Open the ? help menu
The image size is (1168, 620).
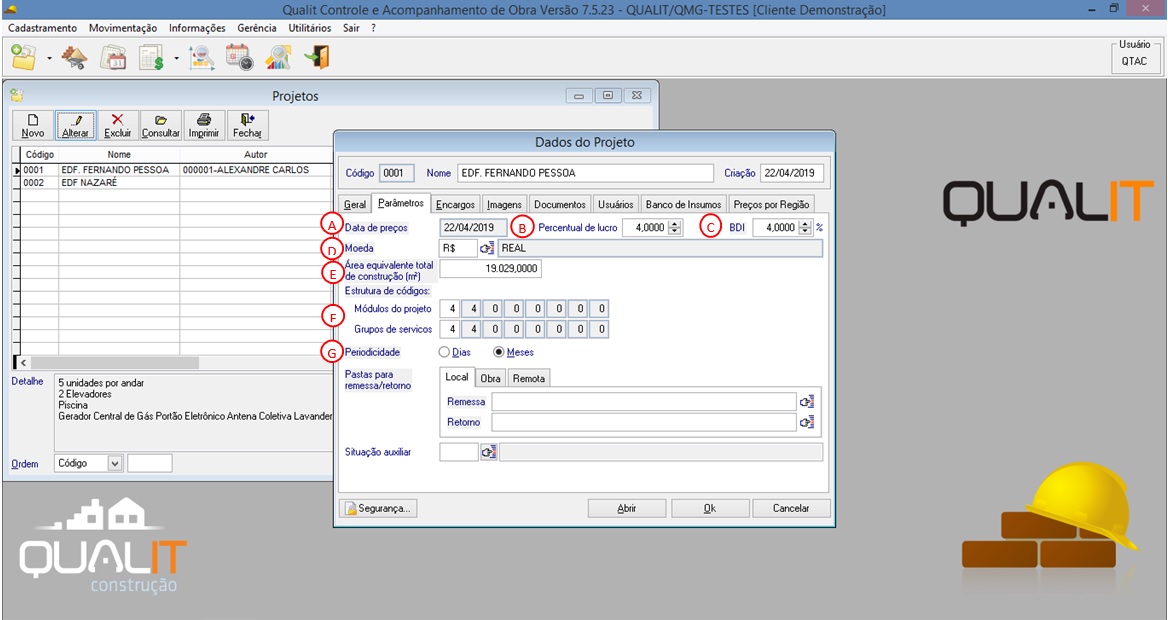click(373, 28)
